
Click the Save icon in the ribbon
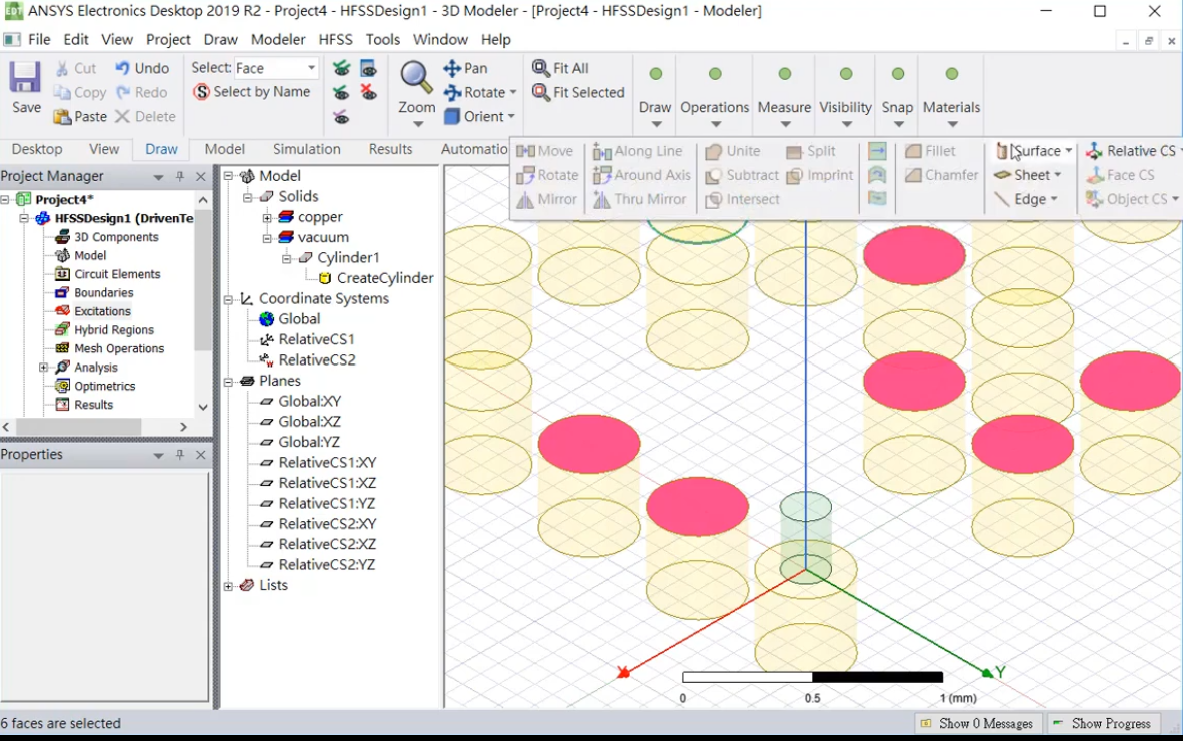[25, 77]
